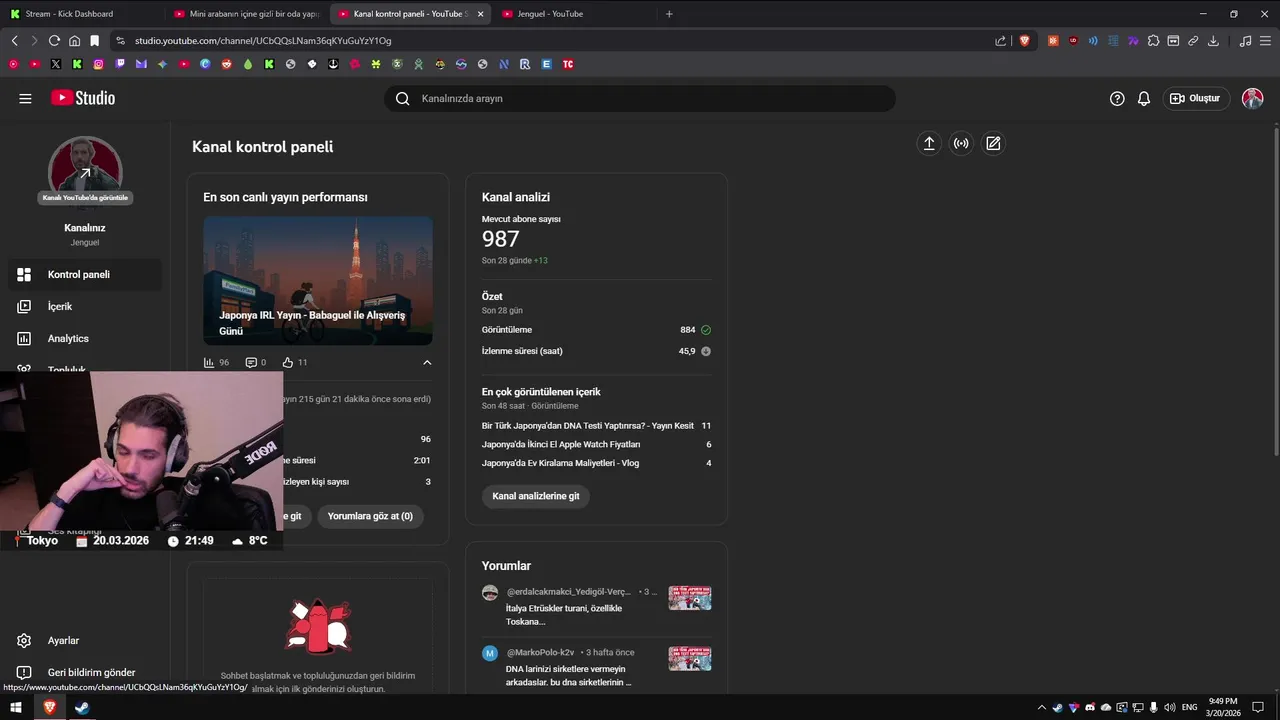Close the Kanal kontrol paneli tab
The width and height of the screenshot is (1280, 720).
pyautogui.click(x=481, y=14)
